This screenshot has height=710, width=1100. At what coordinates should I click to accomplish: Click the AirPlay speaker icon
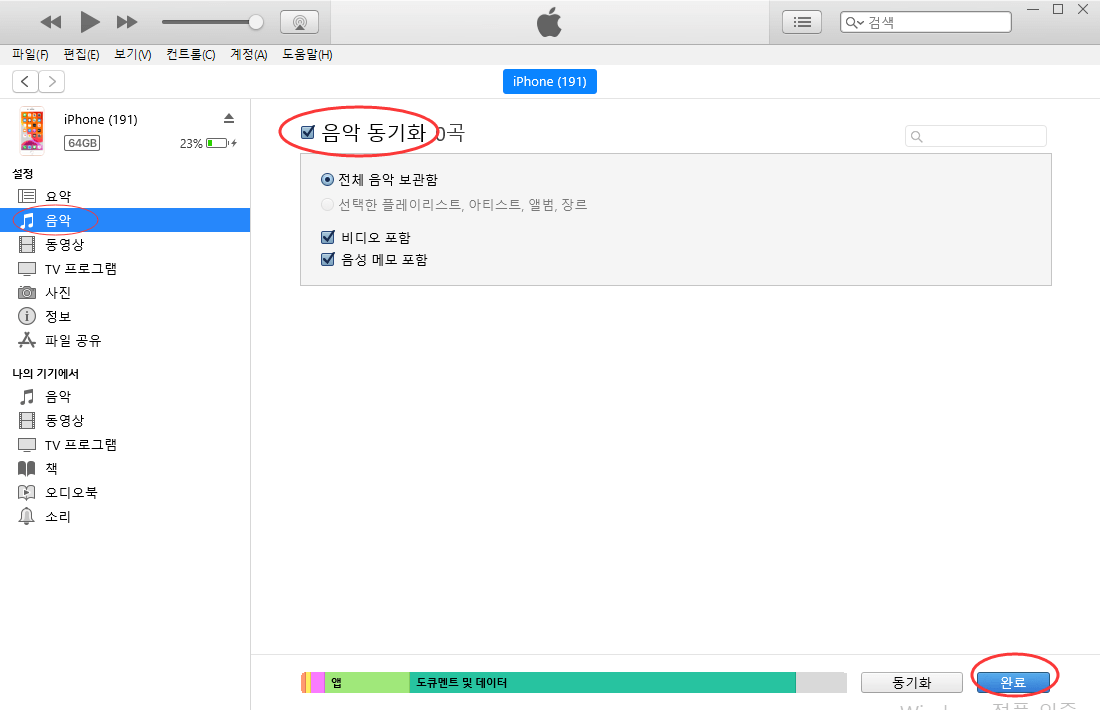point(299,21)
